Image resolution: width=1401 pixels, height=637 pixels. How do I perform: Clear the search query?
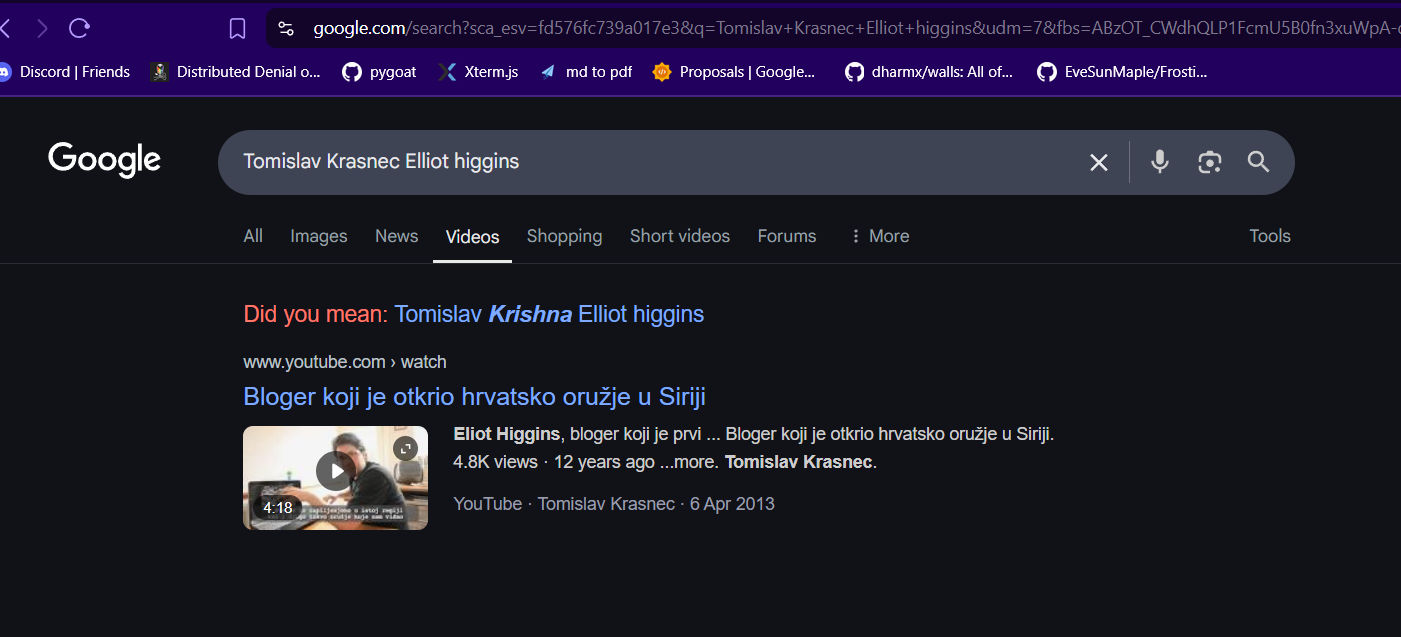[1099, 162]
